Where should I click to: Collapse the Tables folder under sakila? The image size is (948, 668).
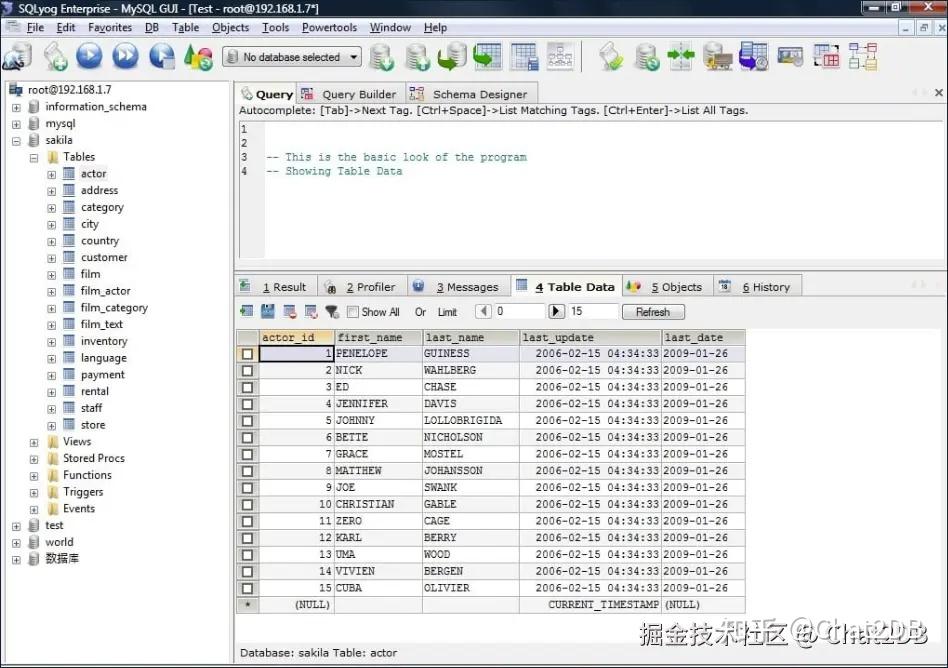point(33,157)
